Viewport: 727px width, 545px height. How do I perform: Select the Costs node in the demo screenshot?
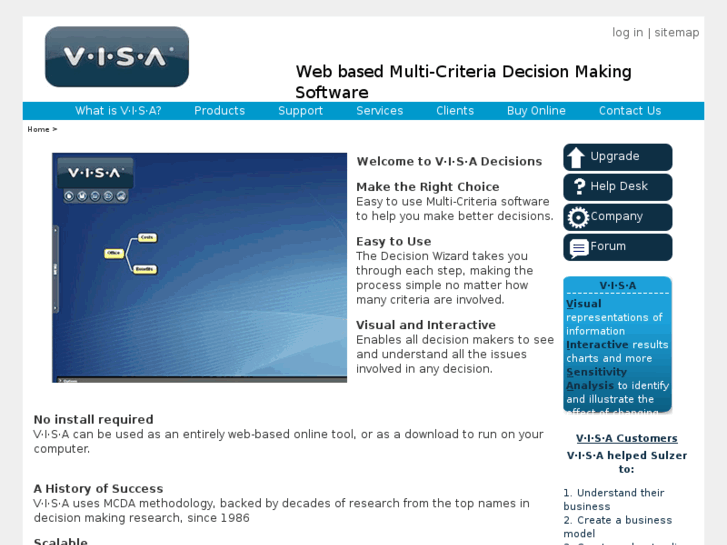pos(147,237)
